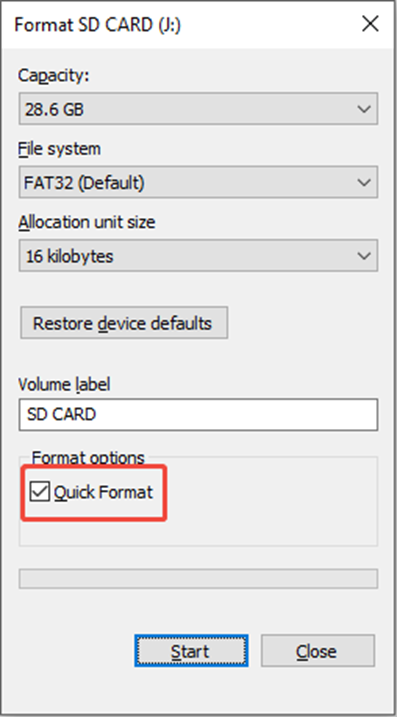The image size is (397, 717).
Task: Click the Close button at the bottom
Action: [x=318, y=651]
